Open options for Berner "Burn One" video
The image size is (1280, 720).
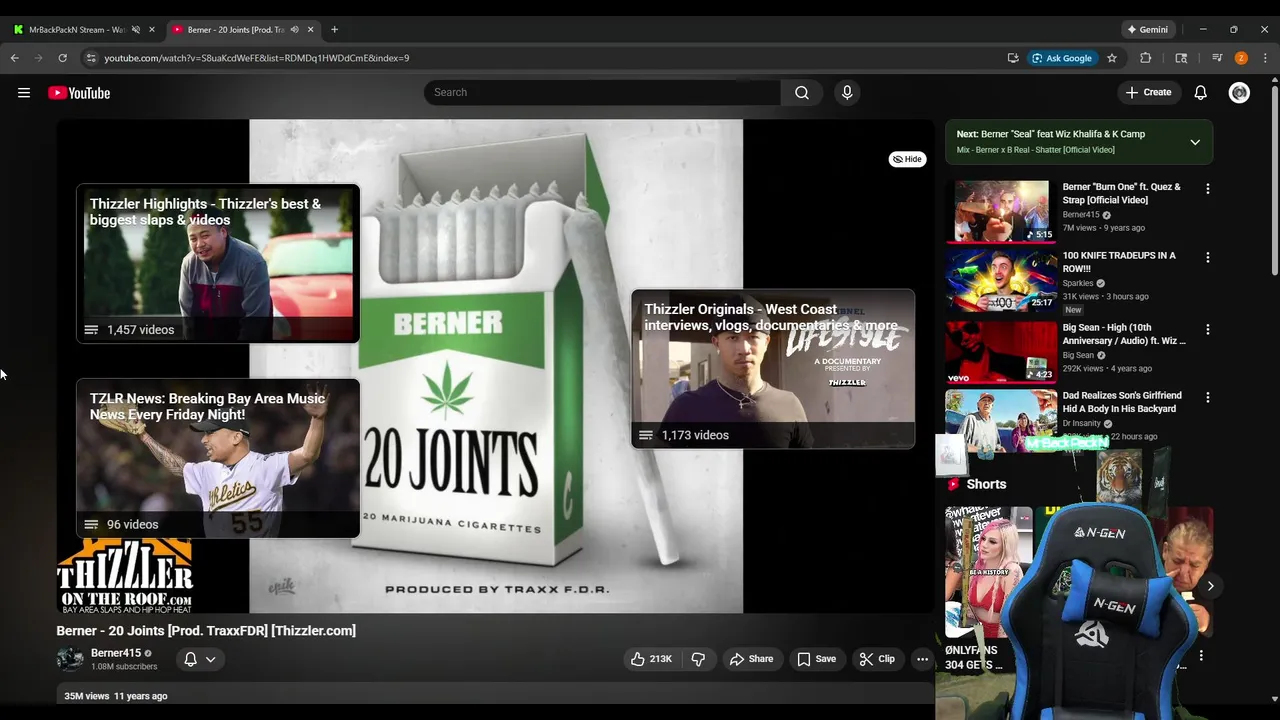point(1208,189)
